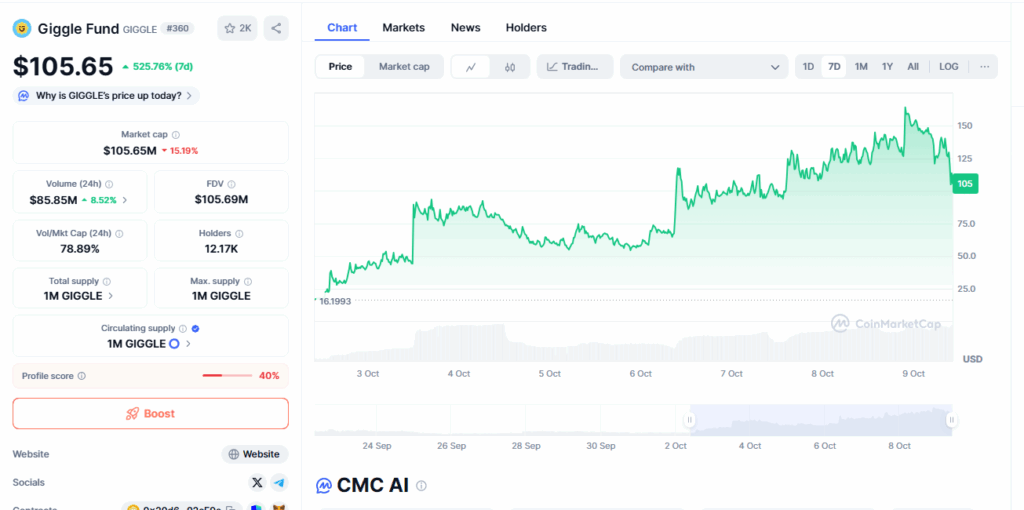Switch to the Markets tab

(x=403, y=27)
